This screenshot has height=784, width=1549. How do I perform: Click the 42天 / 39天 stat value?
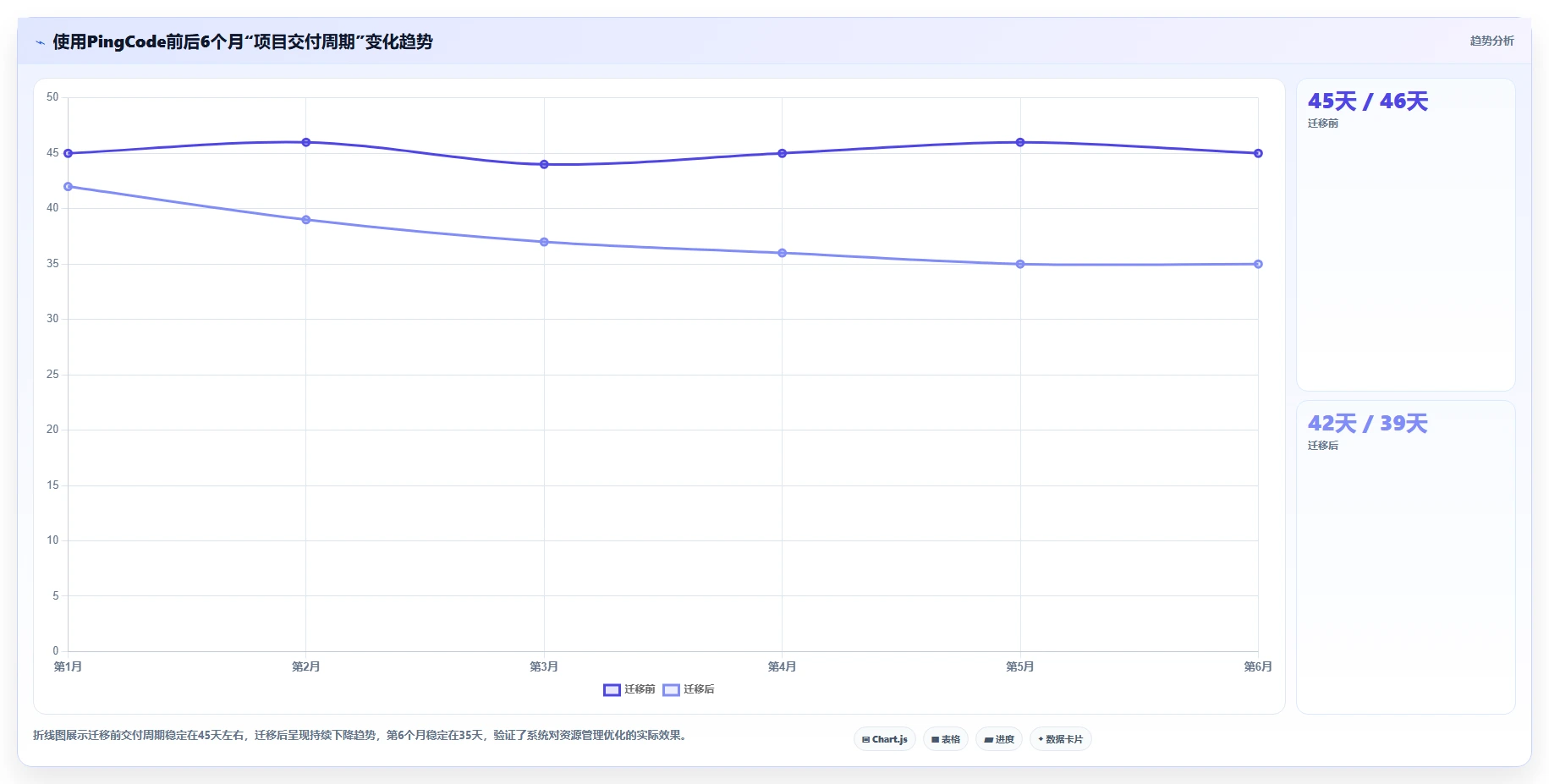(1368, 424)
